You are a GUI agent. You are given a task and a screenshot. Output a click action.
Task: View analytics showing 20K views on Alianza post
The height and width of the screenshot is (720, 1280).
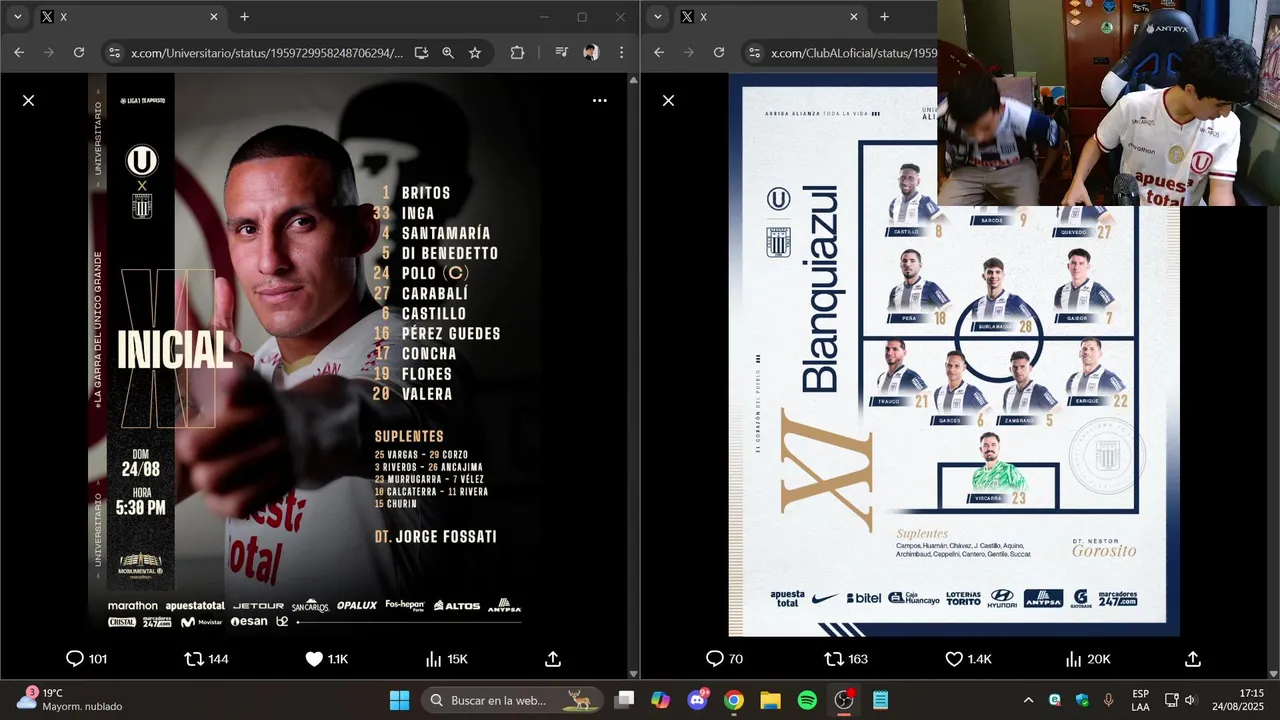pyautogui.click(x=1087, y=659)
